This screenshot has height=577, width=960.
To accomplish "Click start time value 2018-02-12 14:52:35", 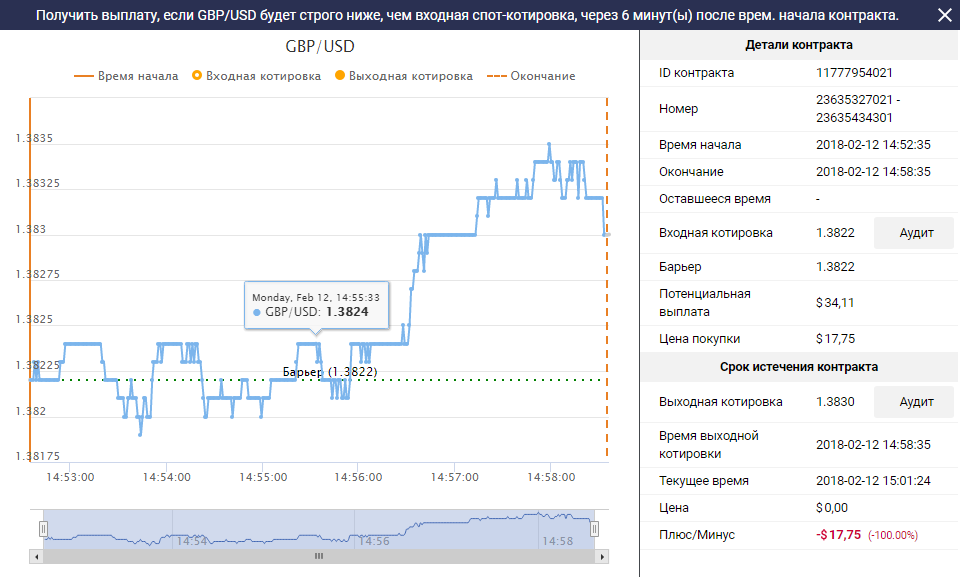I will click(873, 145).
